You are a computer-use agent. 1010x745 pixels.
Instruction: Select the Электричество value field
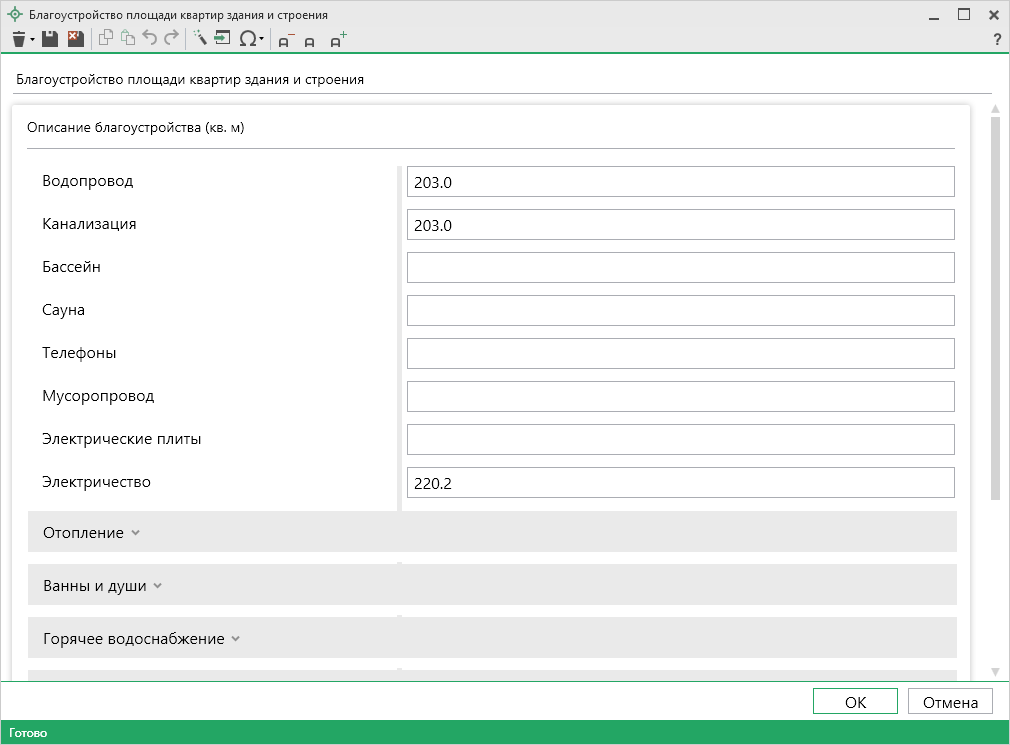coord(680,483)
